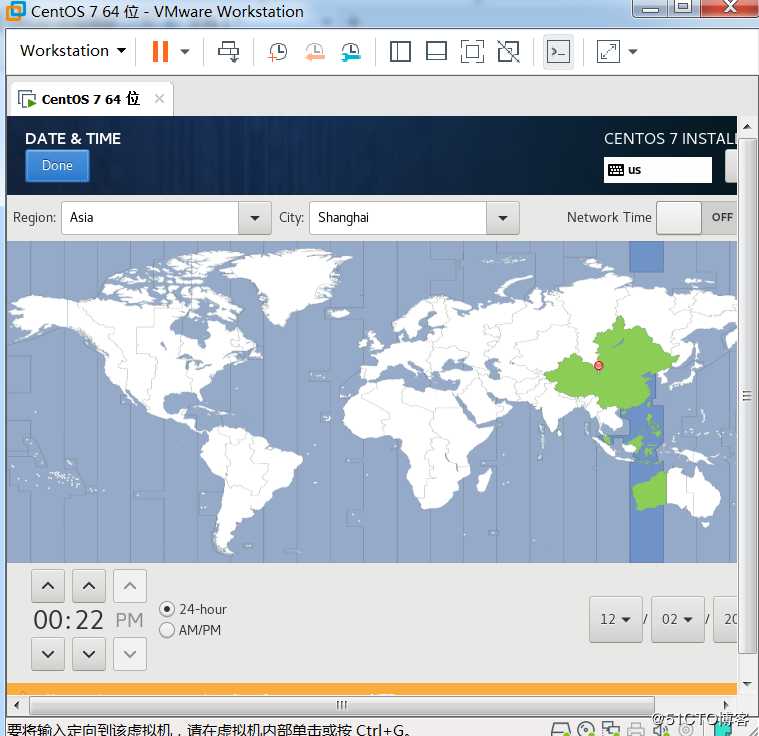Click the VMware Workstation title bar icon
Viewport: 759px width, 736px height.
point(15,11)
